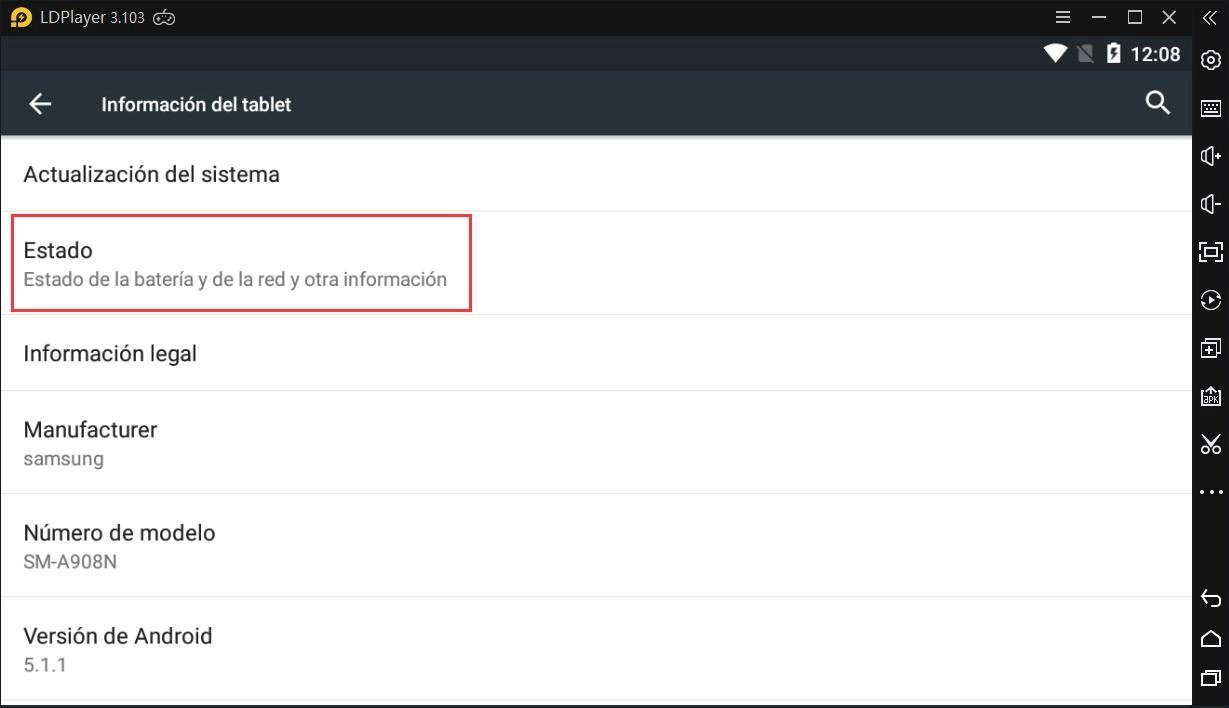Open recent apps from sidebar

(x=1210, y=678)
